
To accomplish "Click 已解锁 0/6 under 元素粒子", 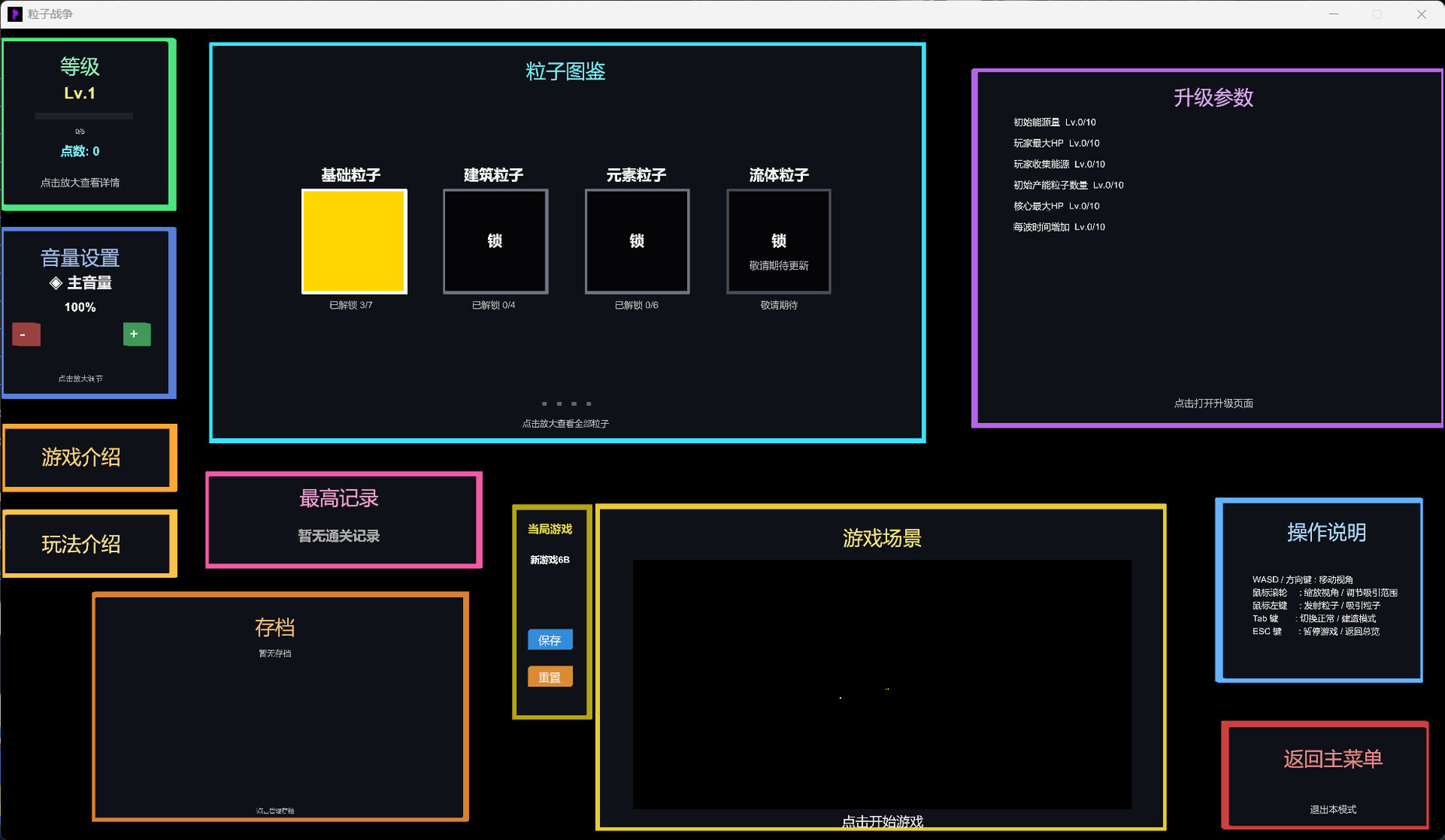I will pos(637,305).
